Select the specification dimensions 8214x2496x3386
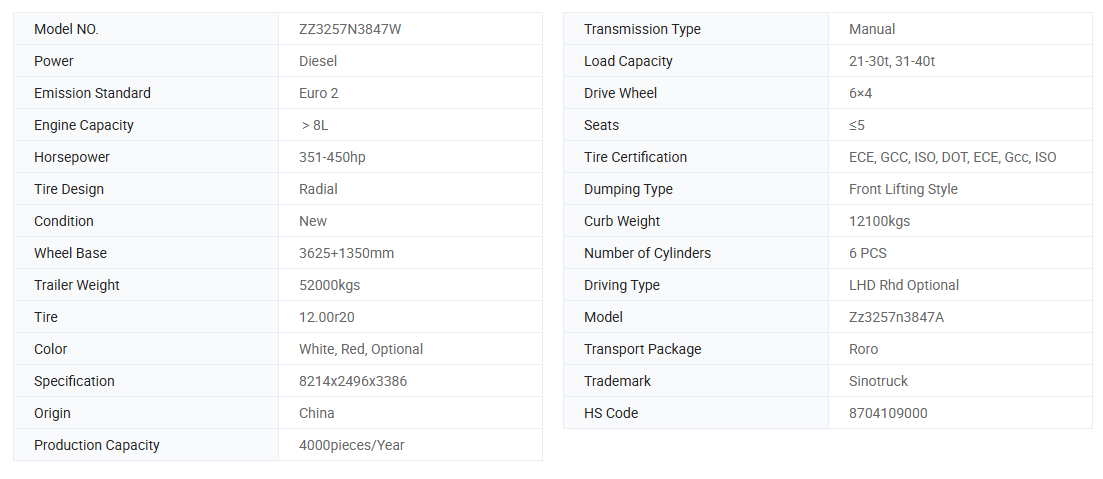 [353, 381]
